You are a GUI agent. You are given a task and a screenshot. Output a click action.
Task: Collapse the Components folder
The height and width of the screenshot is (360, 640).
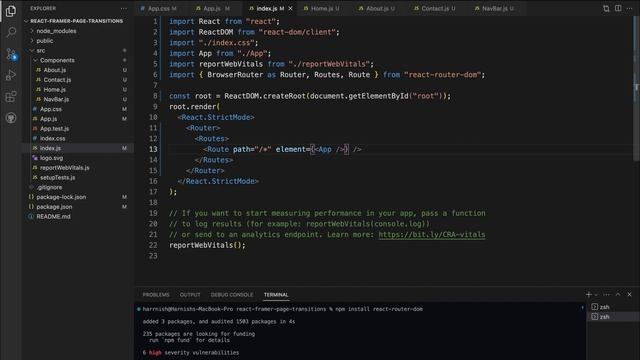57,60
